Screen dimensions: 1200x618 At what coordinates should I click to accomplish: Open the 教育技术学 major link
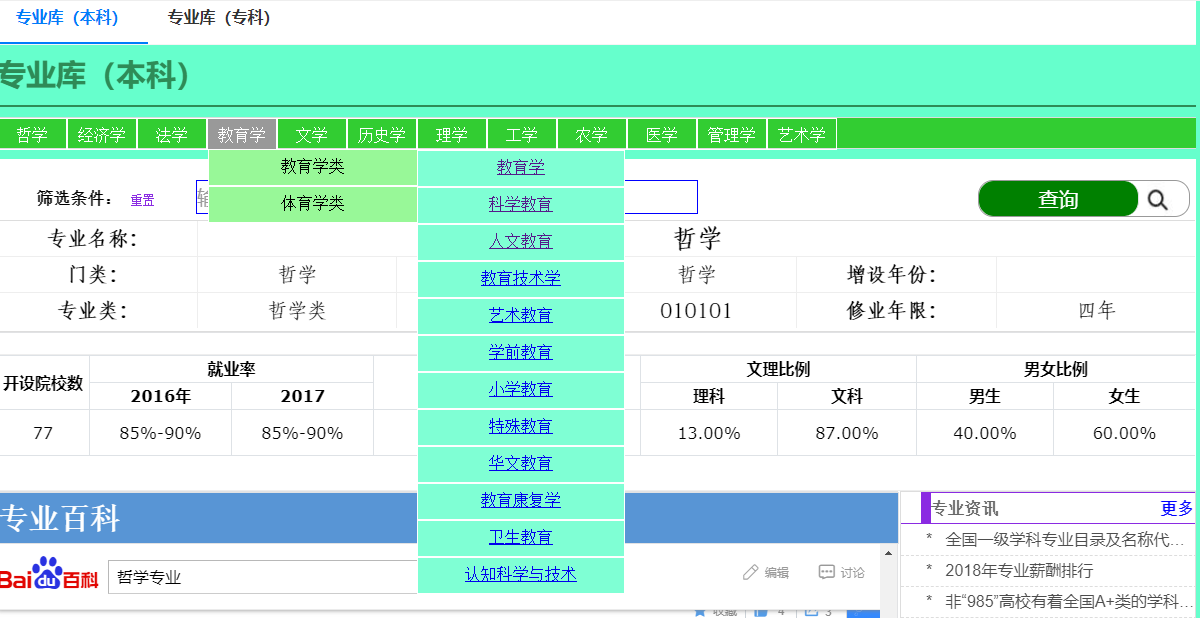(520, 278)
